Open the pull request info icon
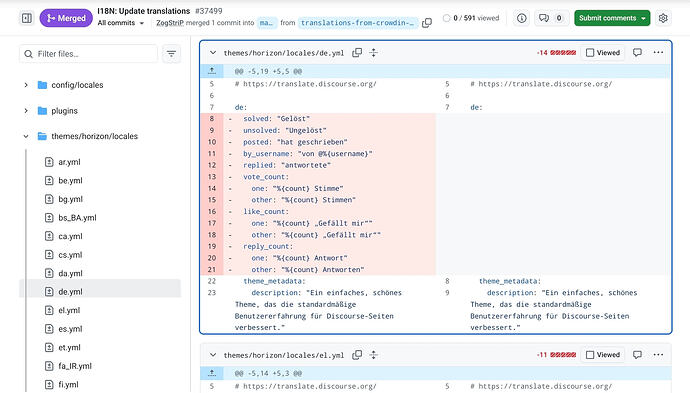 tap(521, 18)
